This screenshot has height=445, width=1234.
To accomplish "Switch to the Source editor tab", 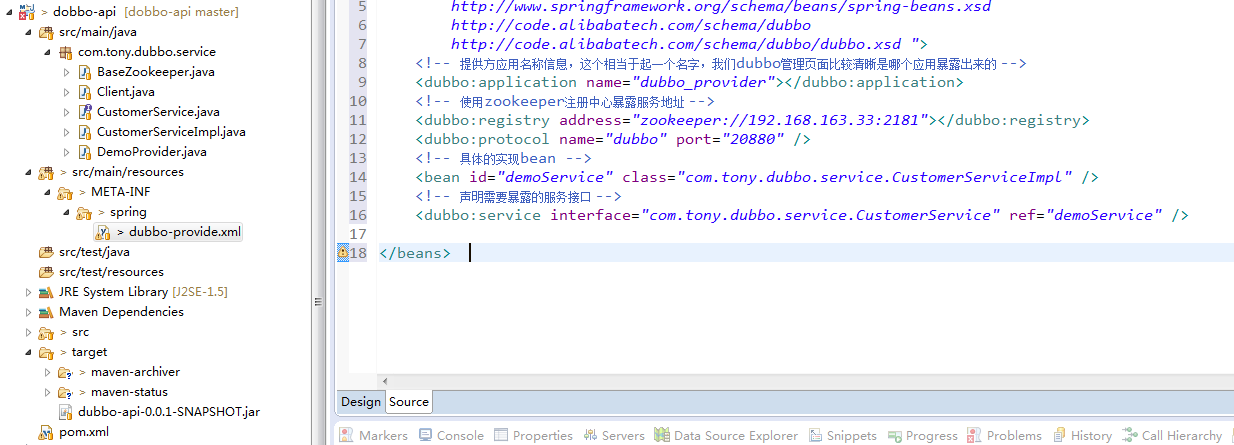I will [x=409, y=401].
